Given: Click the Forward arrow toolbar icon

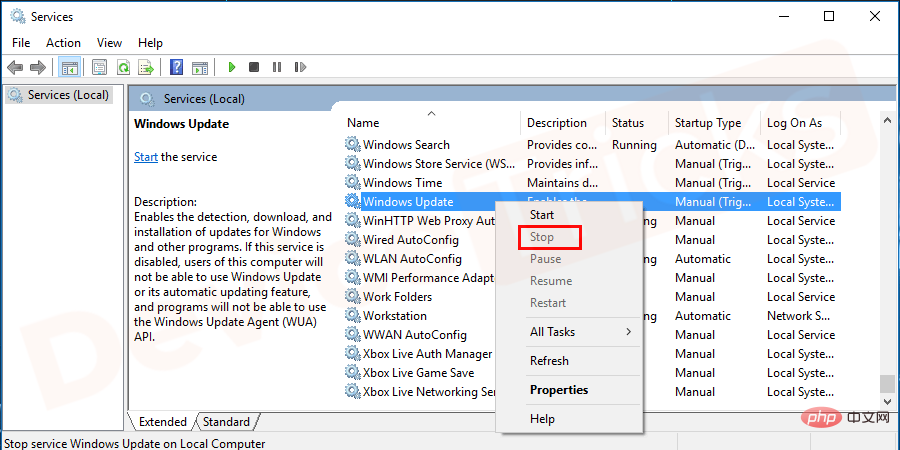Looking at the screenshot, I should tap(38, 68).
